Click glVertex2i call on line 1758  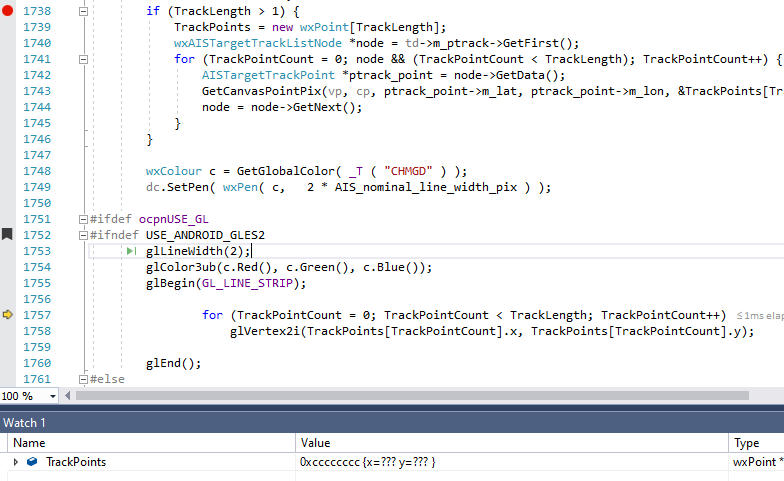[x=264, y=331]
